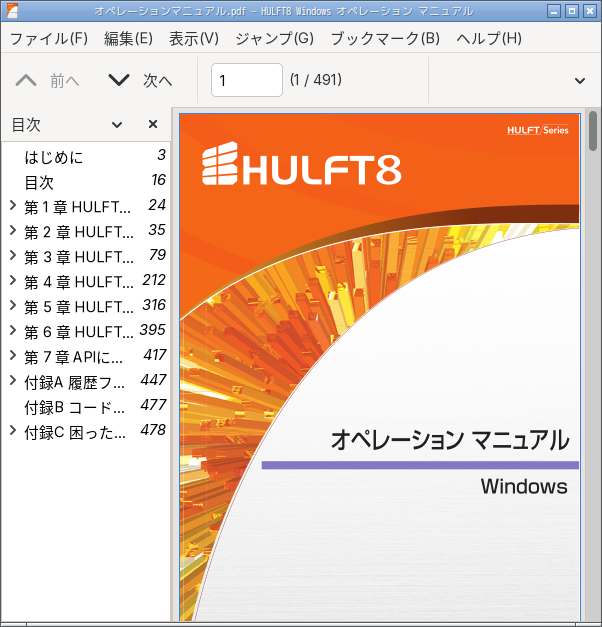Open the toolbar overflow chevron menu

580,81
